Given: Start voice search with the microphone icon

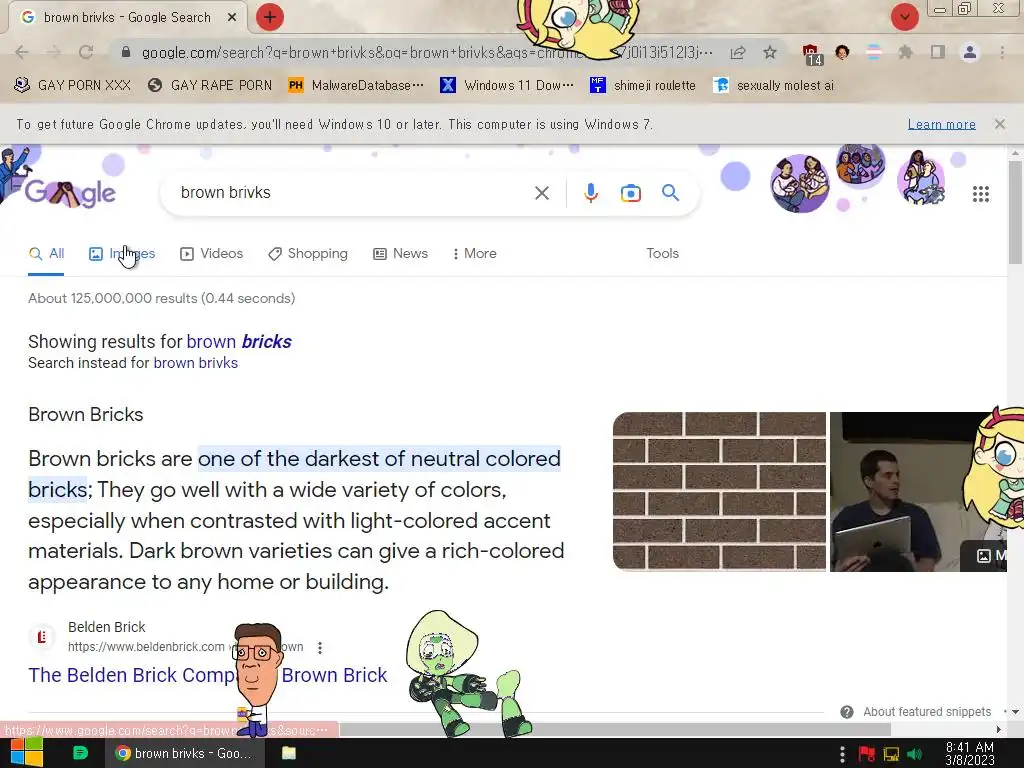Looking at the screenshot, I should [x=590, y=193].
